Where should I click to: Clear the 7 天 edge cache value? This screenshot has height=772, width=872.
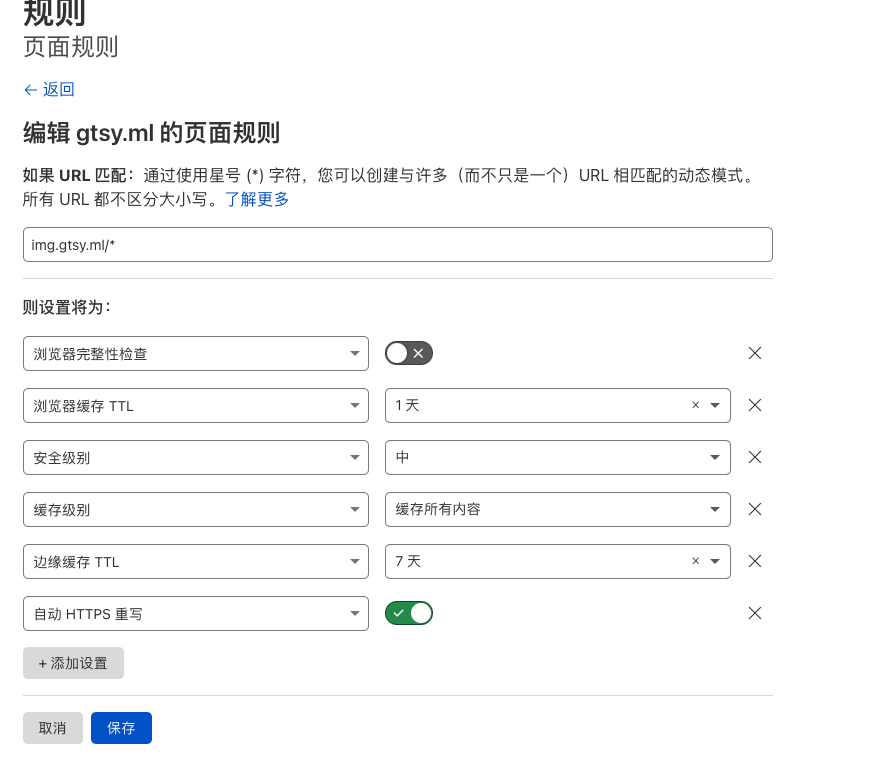695,561
